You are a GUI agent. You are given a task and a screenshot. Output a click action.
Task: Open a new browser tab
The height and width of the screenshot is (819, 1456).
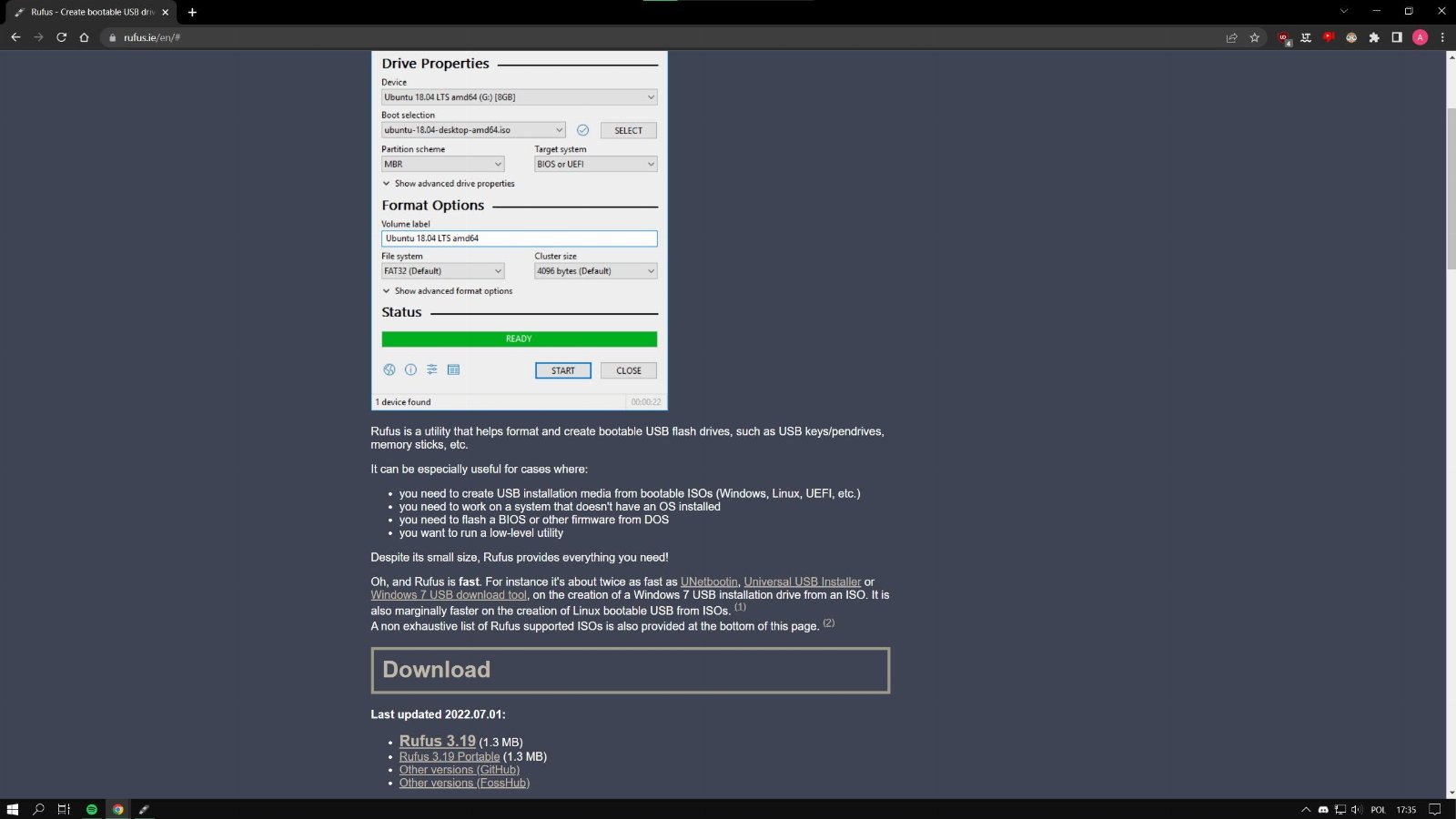[192, 12]
